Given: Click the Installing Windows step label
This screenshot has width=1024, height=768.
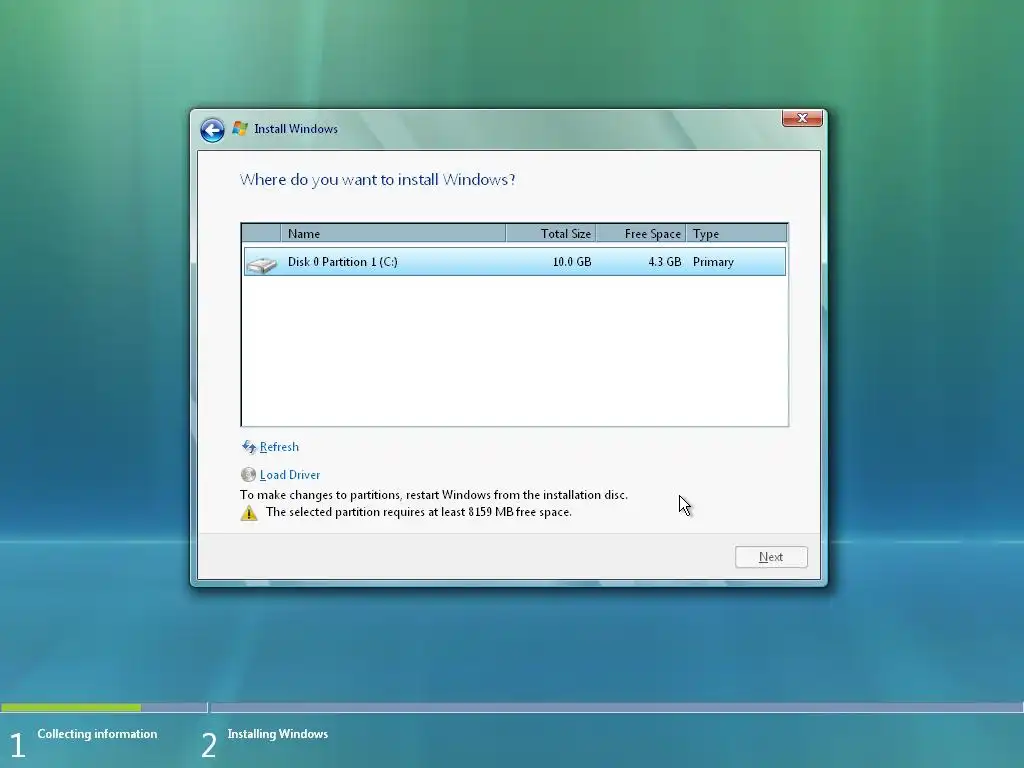Looking at the screenshot, I should pyautogui.click(x=278, y=734).
